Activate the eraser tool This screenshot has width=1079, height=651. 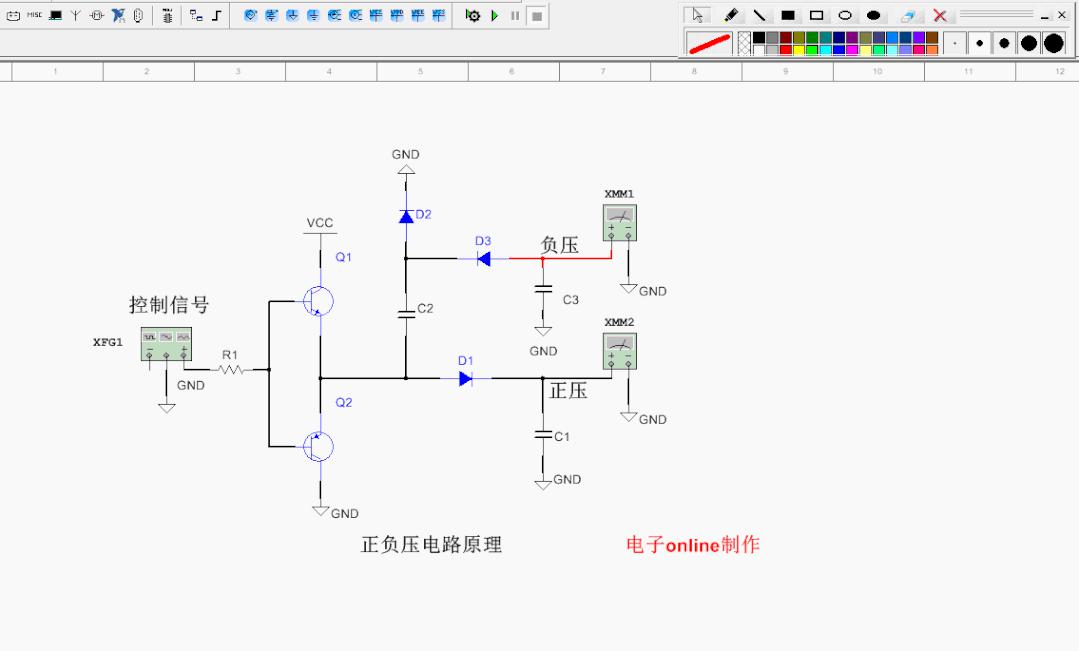pos(907,16)
